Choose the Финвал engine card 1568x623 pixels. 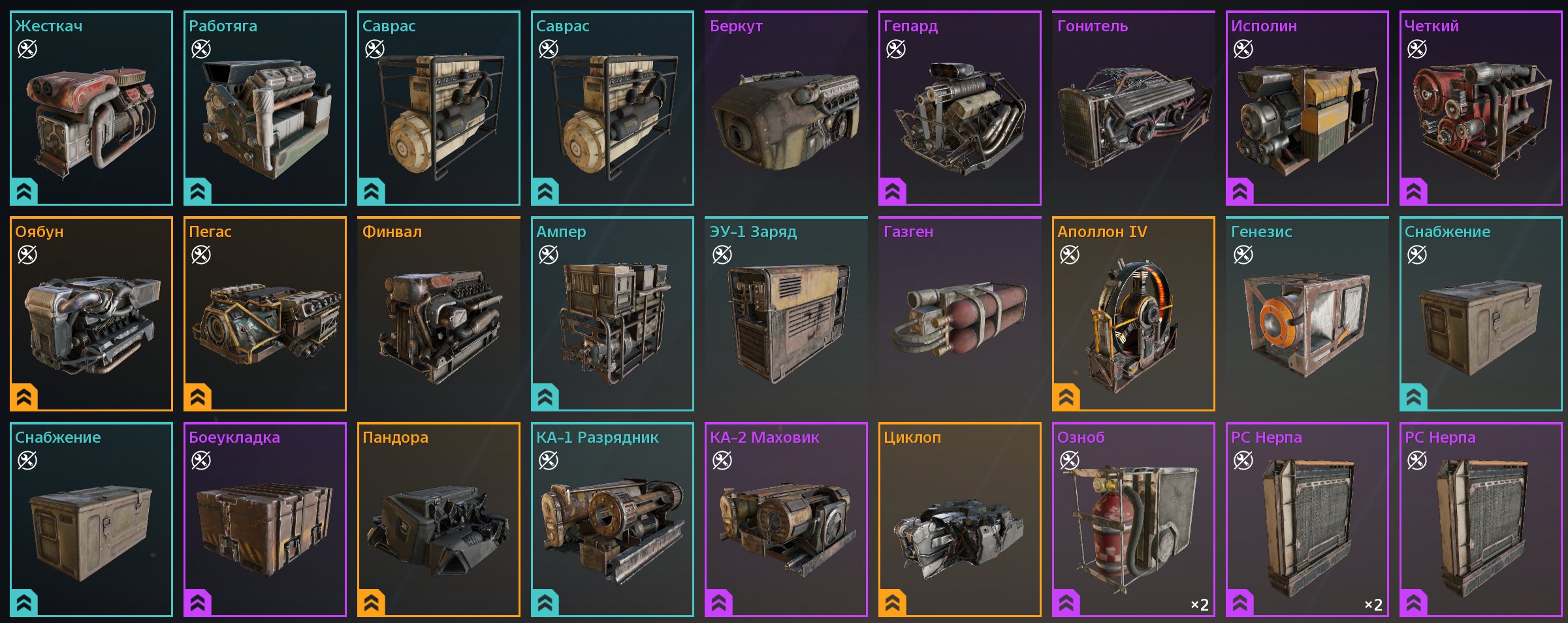coord(439,313)
